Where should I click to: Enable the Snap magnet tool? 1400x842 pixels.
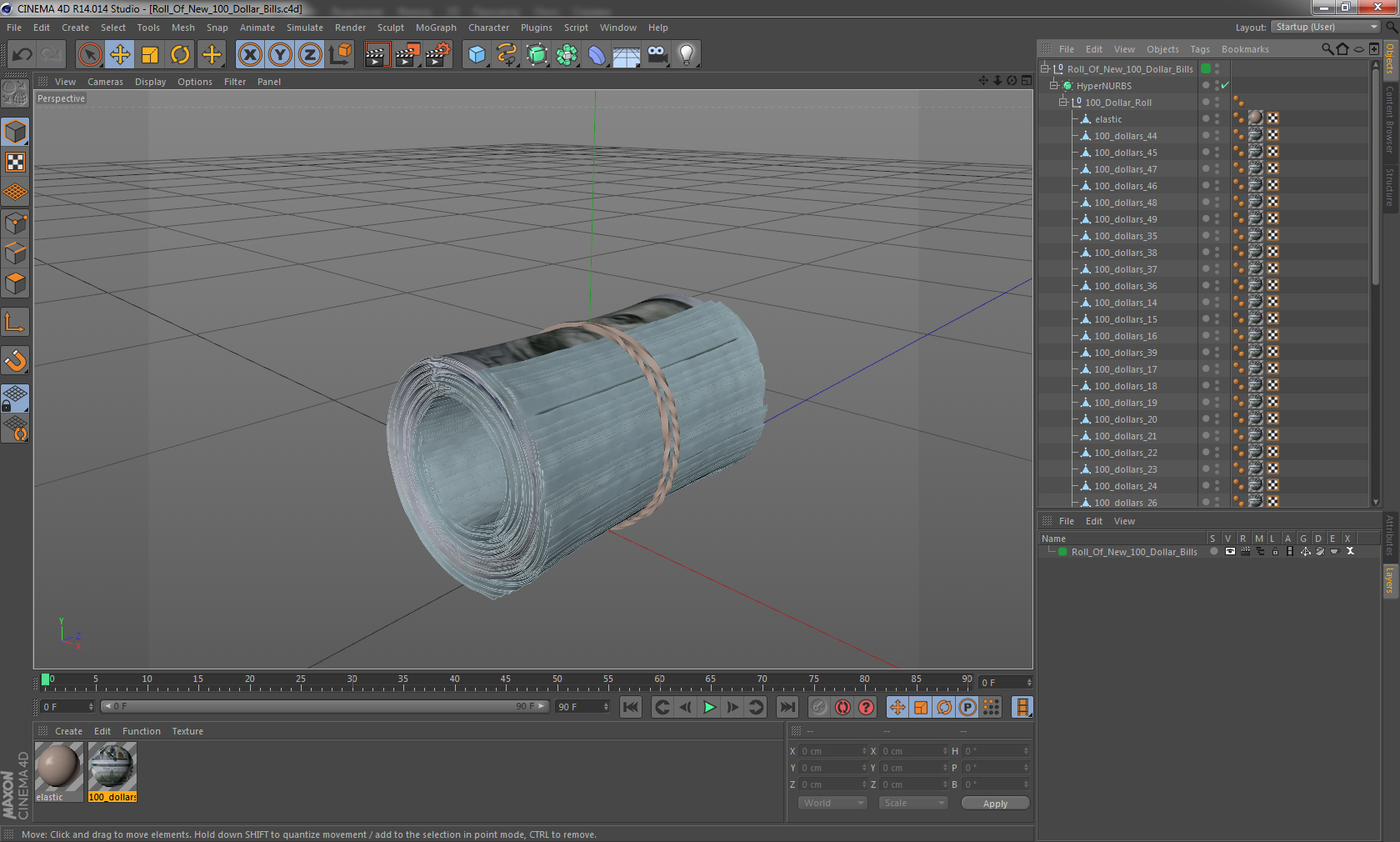coord(15,360)
